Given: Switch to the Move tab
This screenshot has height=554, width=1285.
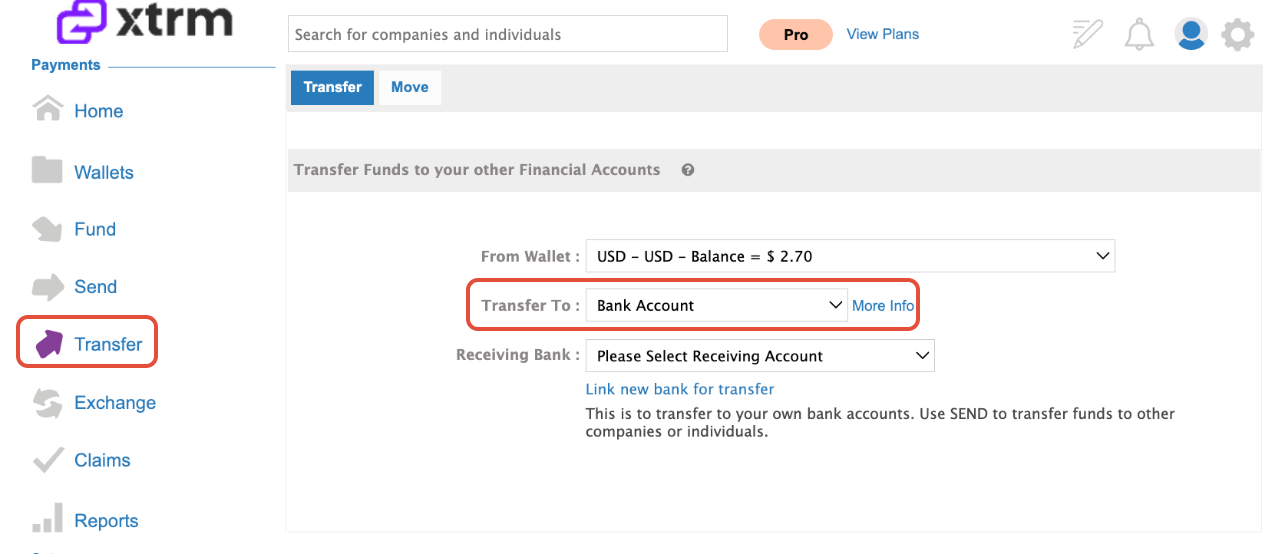Looking at the screenshot, I should (410, 87).
